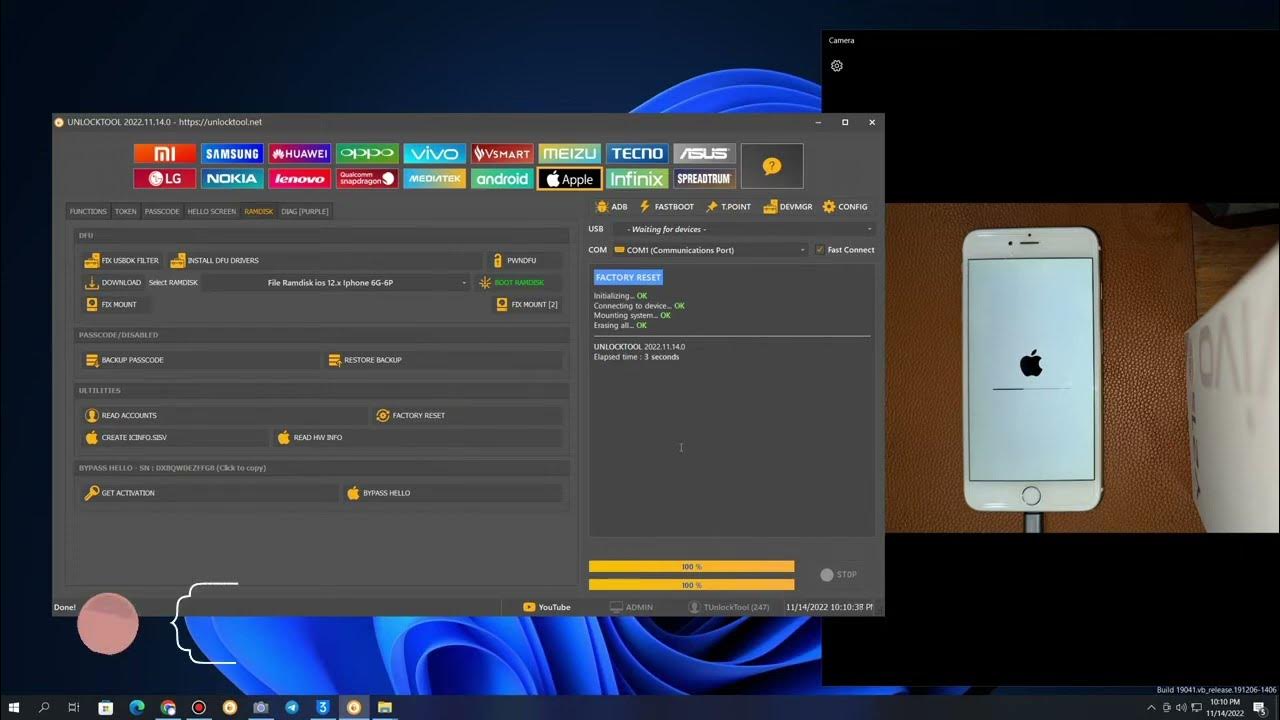Click the RESTORE BACKUP button
Image resolution: width=1280 pixels, height=720 pixels.
click(x=444, y=360)
